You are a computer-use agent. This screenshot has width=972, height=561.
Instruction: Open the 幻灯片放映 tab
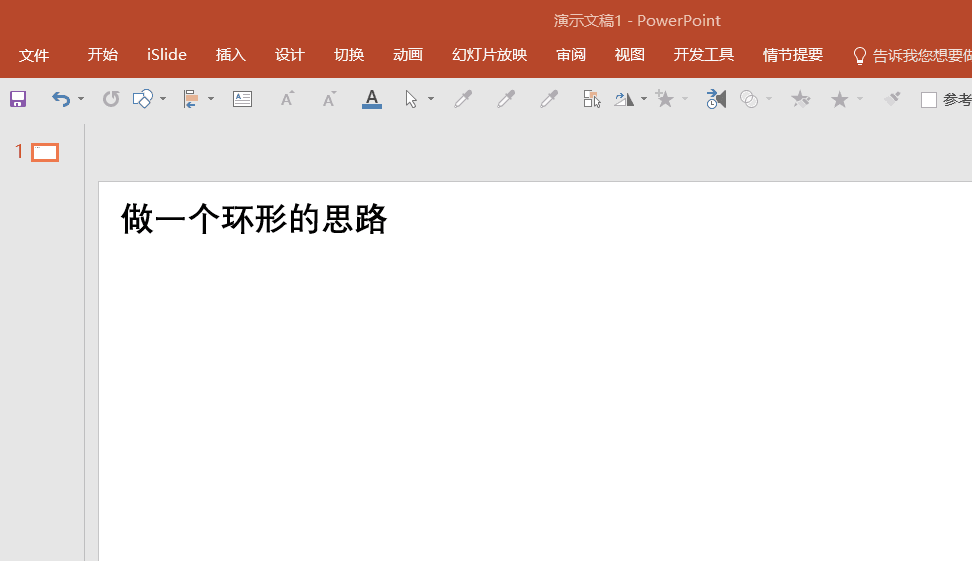490,55
